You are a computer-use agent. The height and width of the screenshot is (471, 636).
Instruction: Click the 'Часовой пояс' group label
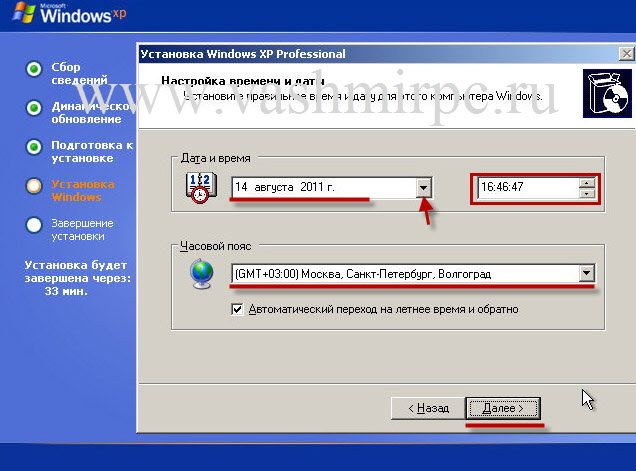pyautogui.click(x=216, y=246)
